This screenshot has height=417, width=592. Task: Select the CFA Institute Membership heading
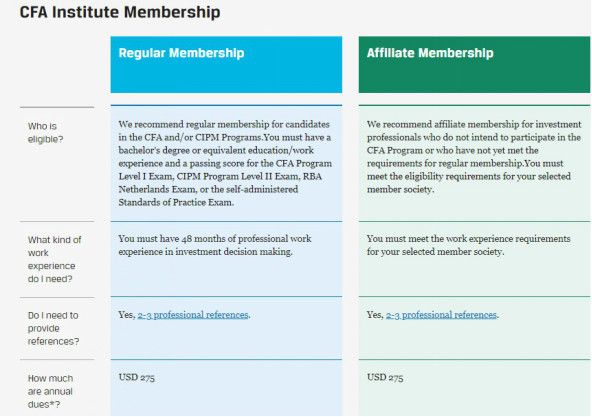(120, 12)
